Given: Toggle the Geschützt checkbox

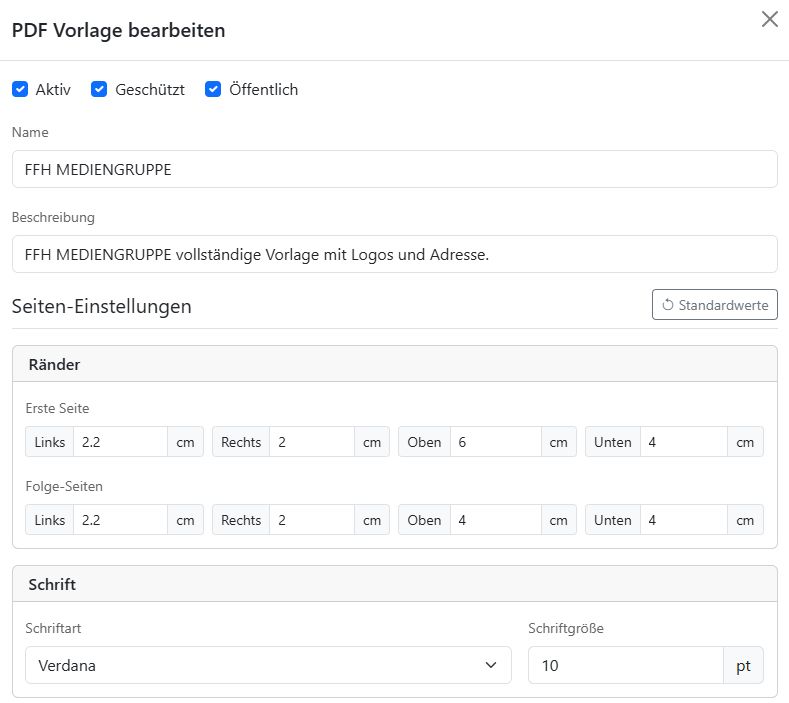Looking at the screenshot, I should 99,89.
